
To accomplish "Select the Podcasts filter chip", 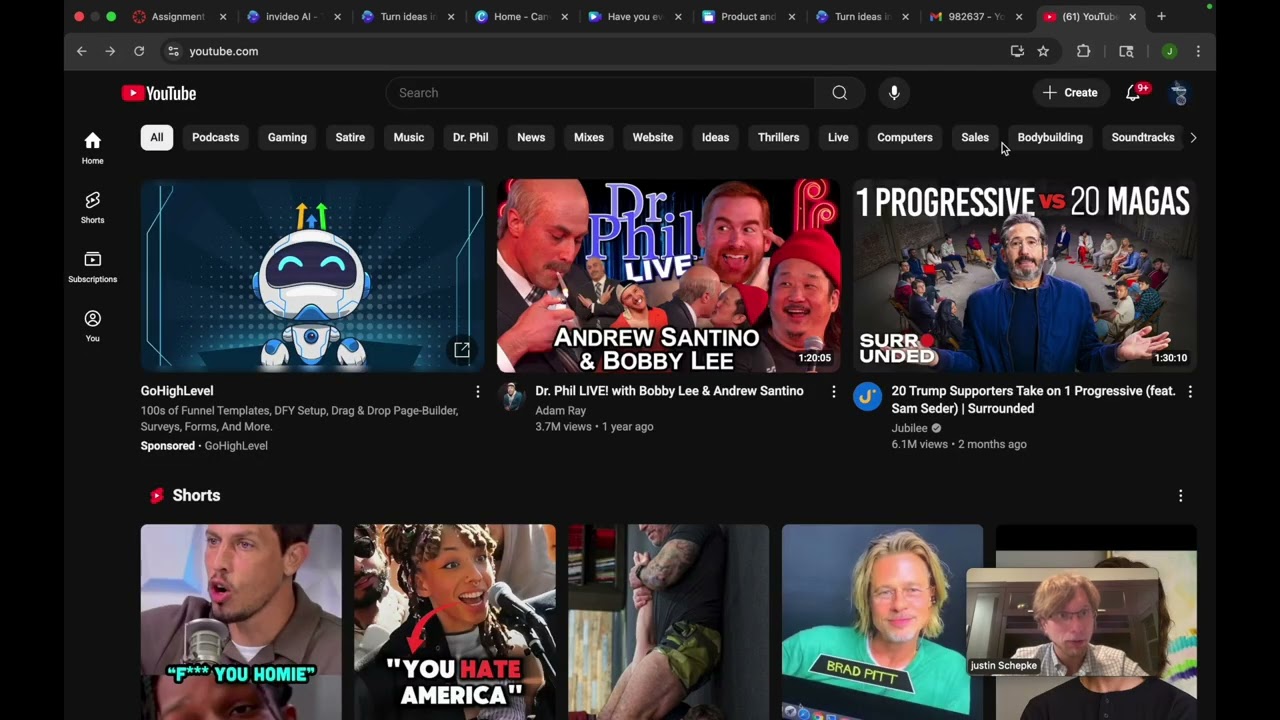I will pos(215,137).
